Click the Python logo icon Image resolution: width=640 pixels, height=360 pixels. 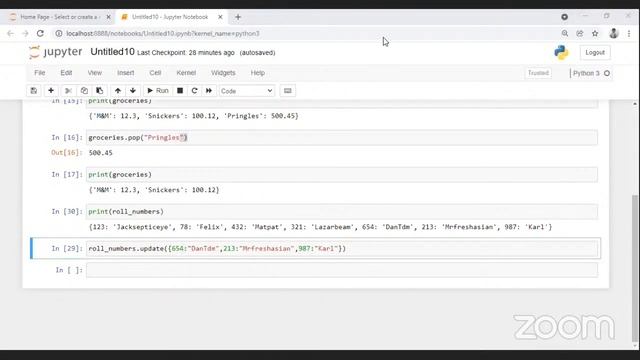pos(562,53)
